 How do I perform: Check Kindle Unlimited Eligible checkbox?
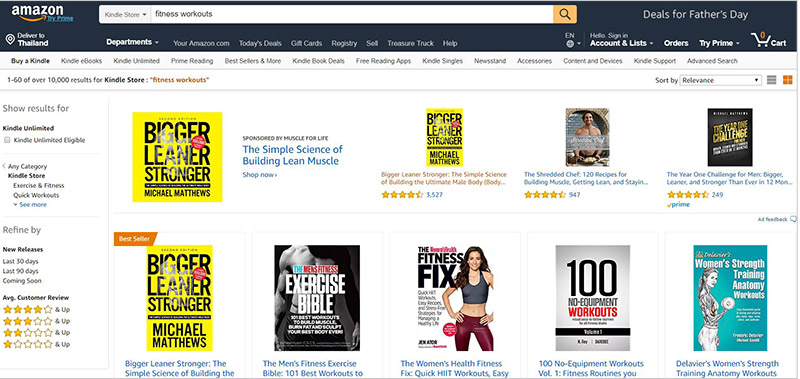click(x=7, y=140)
